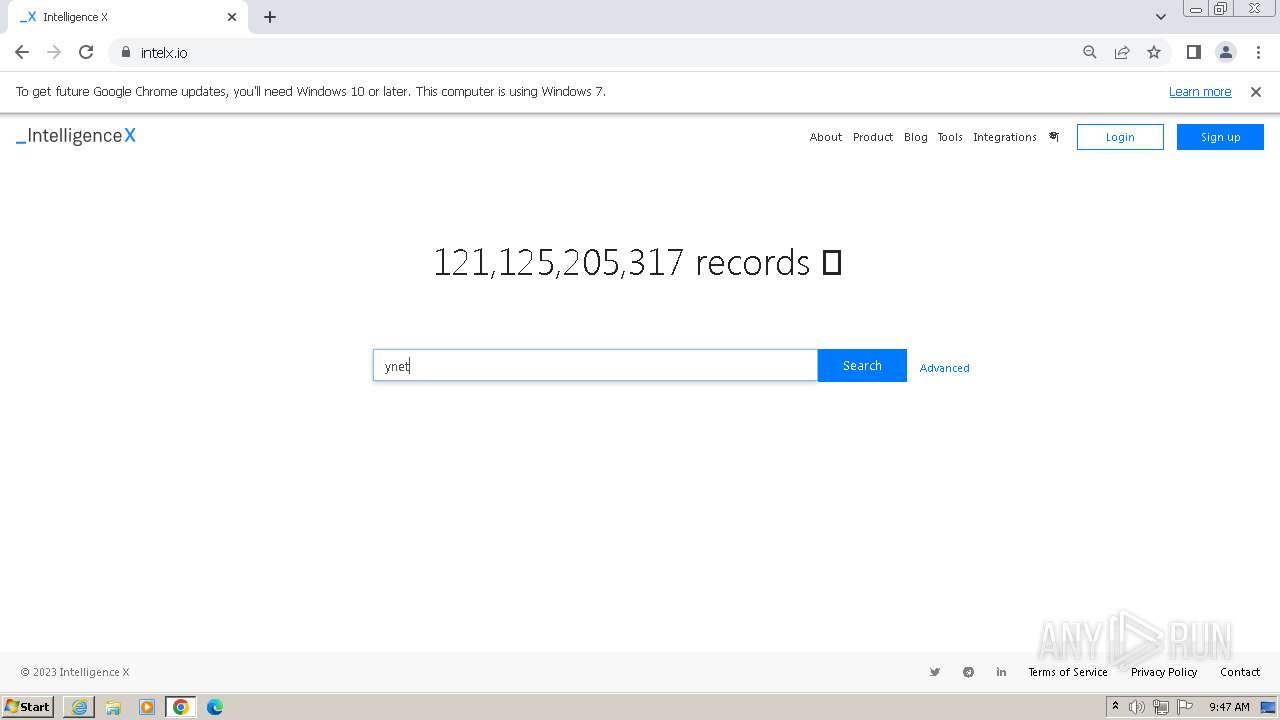The image size is (1280, 720).
Task: Open the LinkedIn icon in footer
Action: pyautogui.click(x=1001, y=672)
